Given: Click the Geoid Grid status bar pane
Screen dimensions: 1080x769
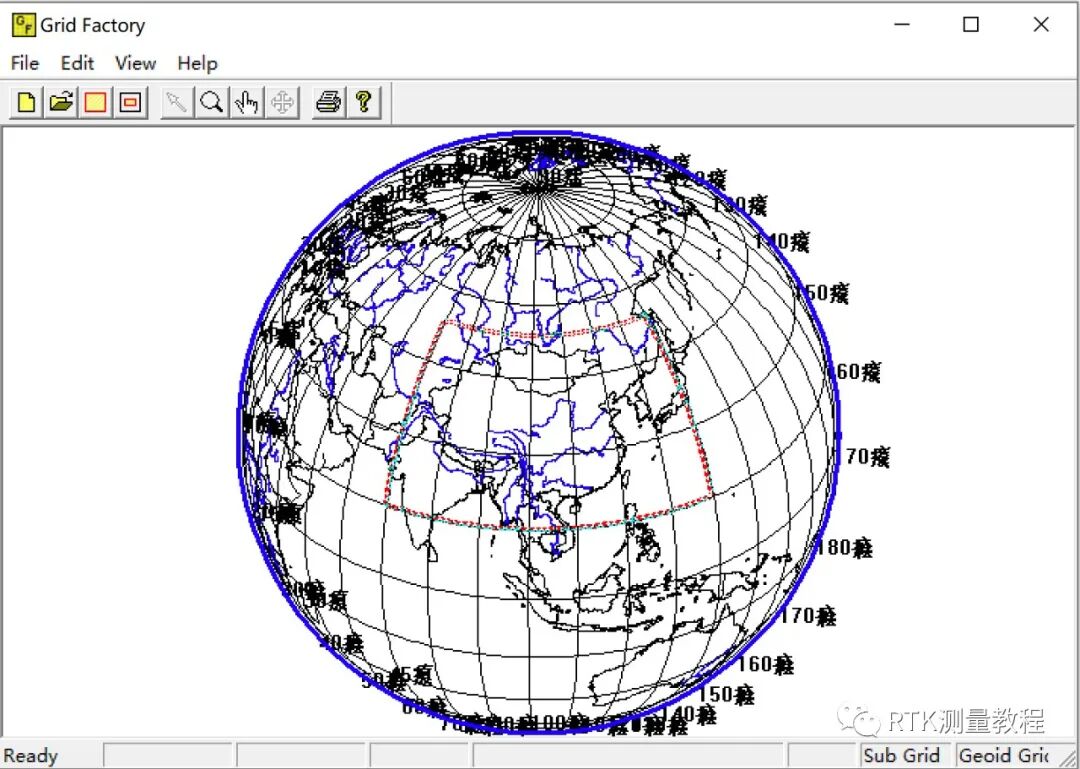Looking at the screenshot, I should tap(1004, 755).
